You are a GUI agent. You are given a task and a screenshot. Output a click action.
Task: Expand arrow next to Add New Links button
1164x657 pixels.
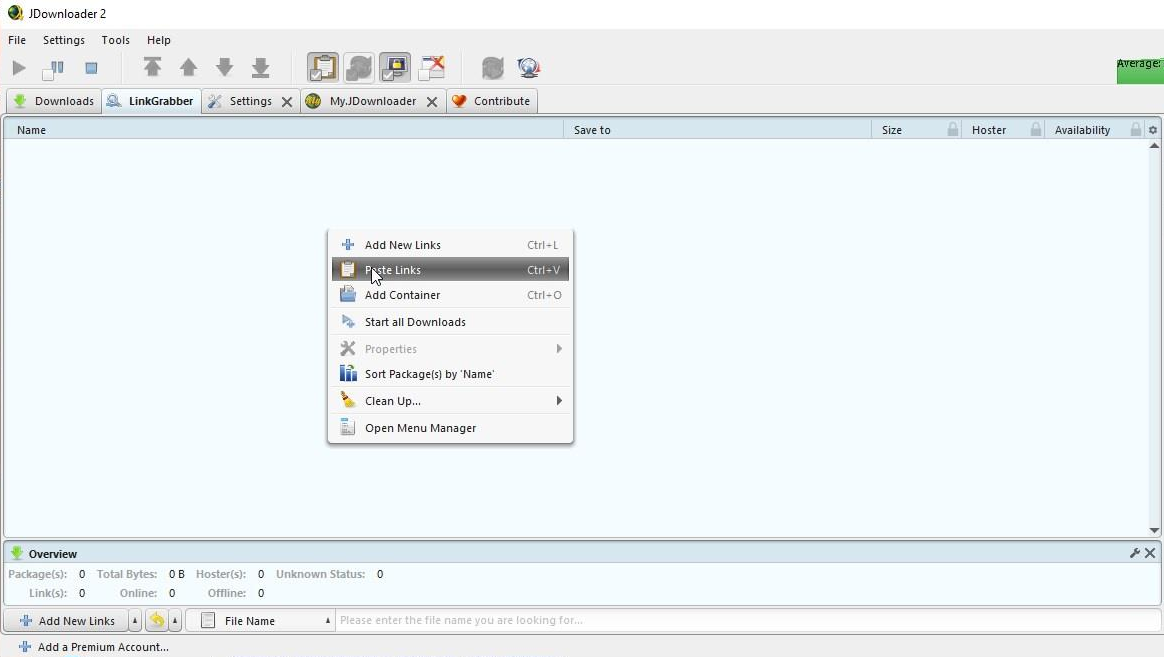tap(134, 621)
